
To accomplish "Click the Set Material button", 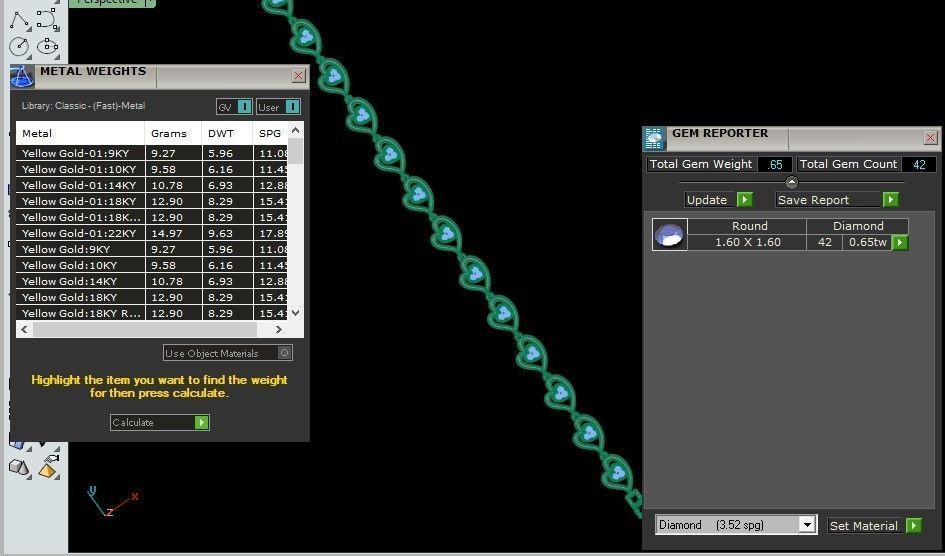I will pos(874,525).
